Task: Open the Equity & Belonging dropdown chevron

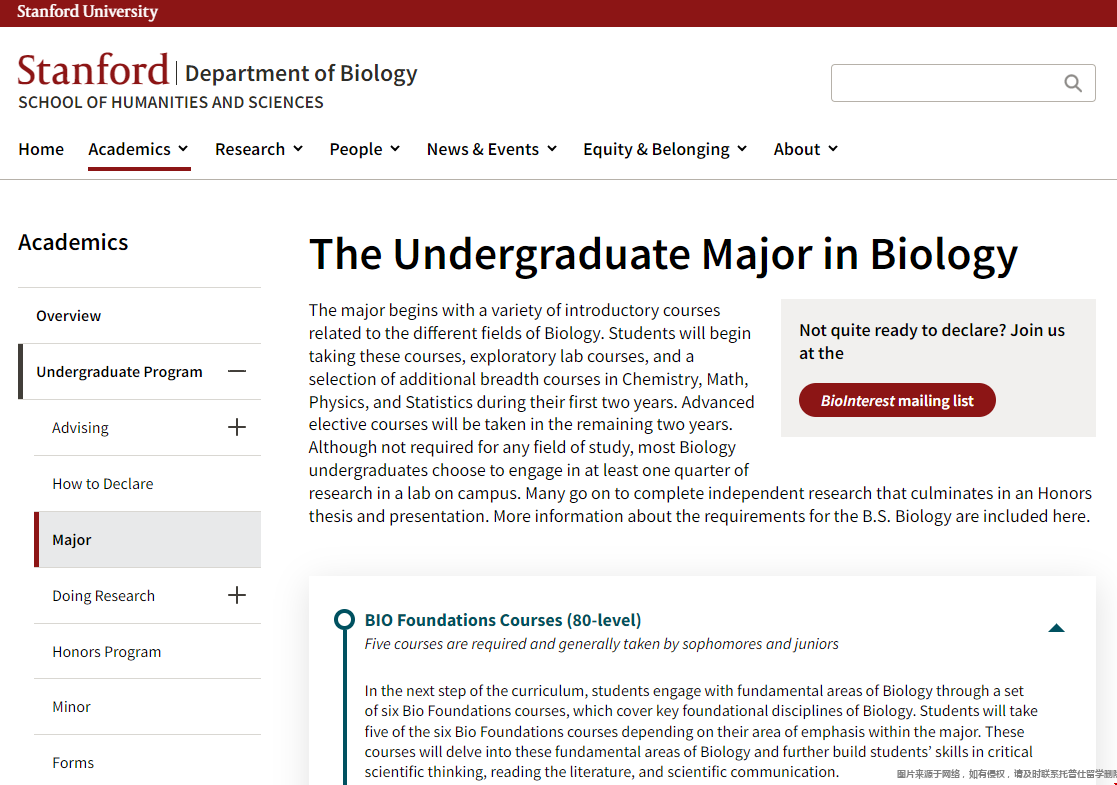Action: point(742,149)
